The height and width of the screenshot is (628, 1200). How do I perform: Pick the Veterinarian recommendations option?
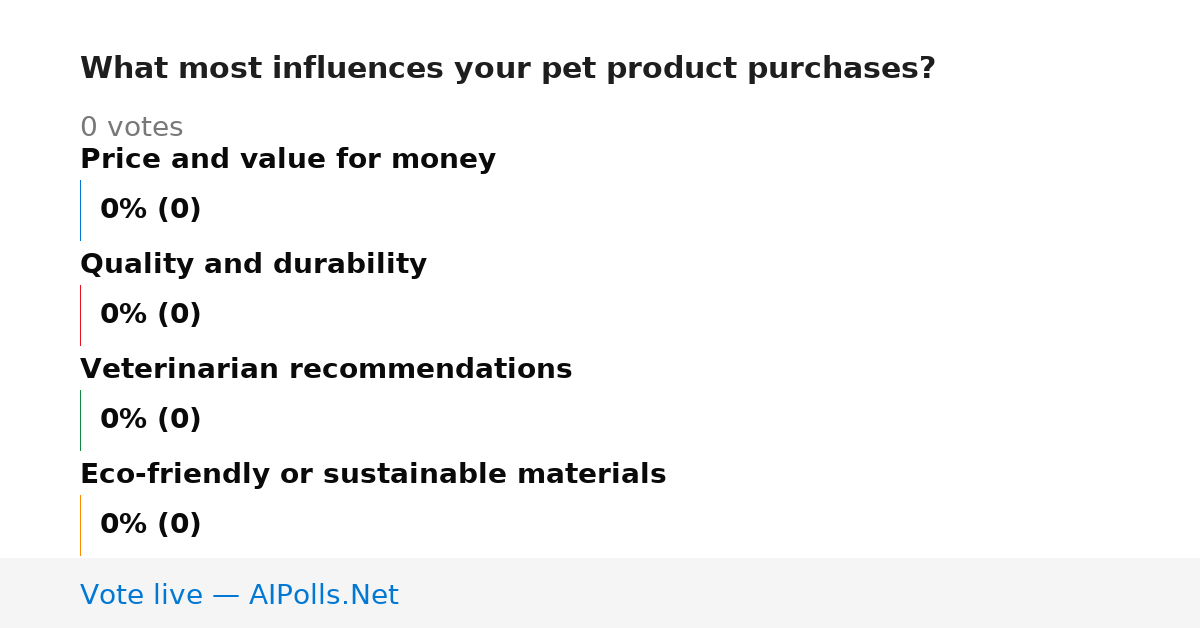click(x=326, y=369)
